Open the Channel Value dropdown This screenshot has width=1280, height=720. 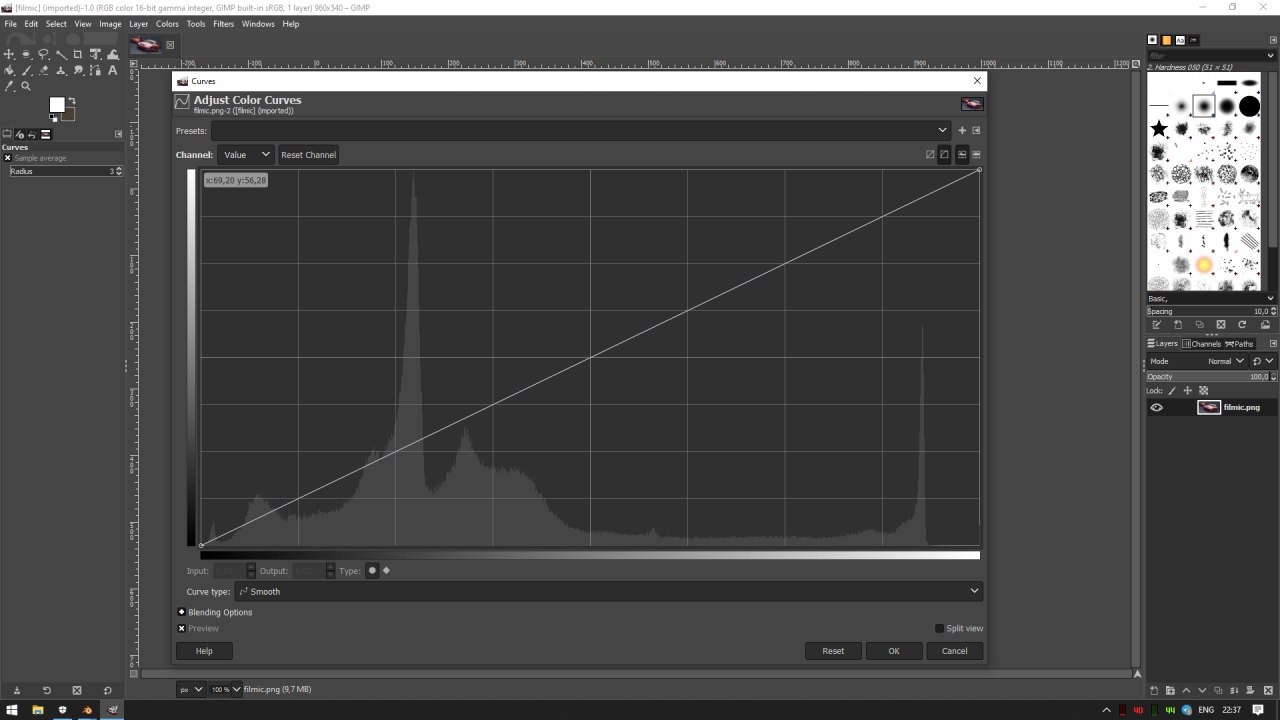pyautogui.click(x=245, y=154)
